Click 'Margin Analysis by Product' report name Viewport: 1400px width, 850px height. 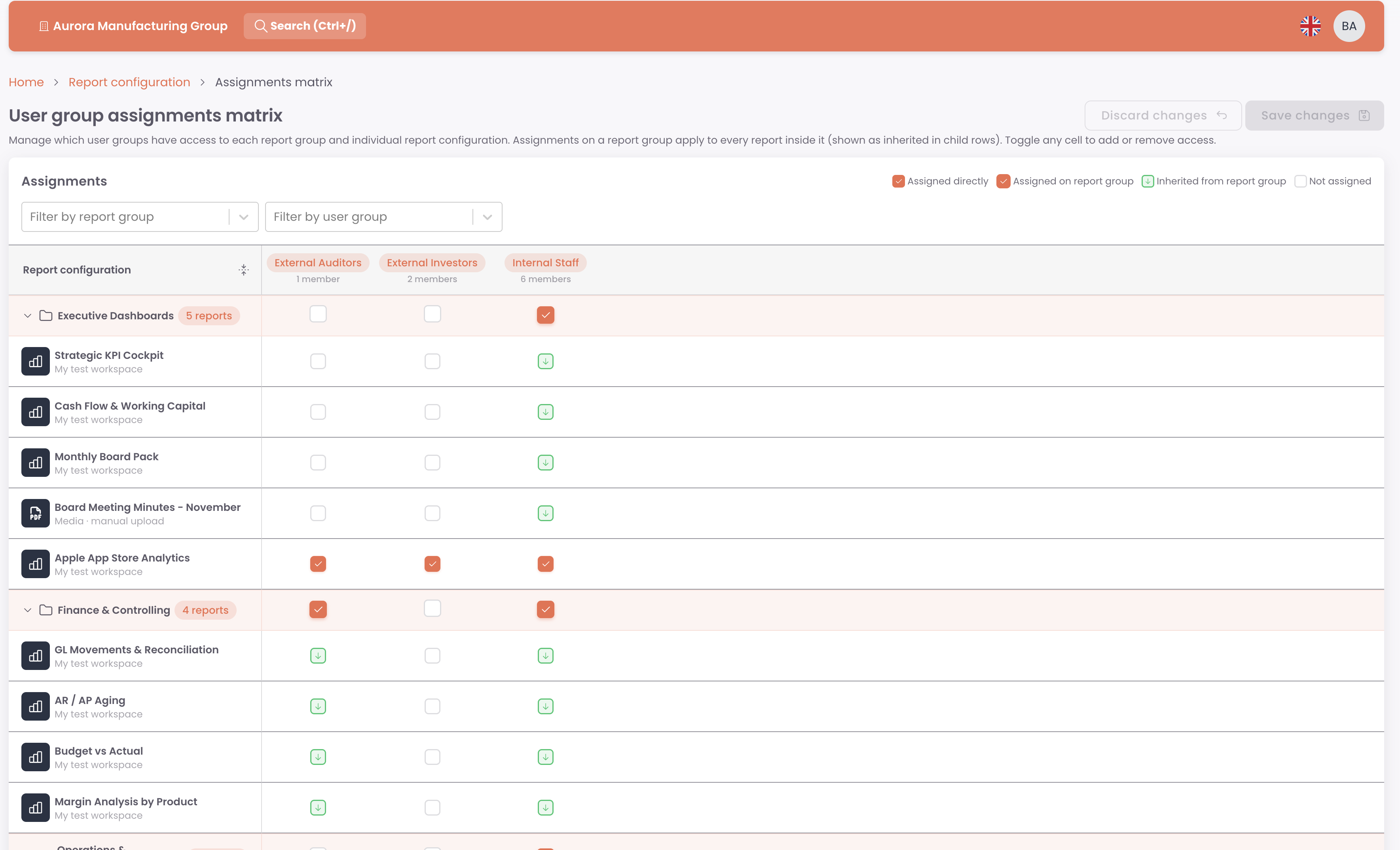pos(125,801)
